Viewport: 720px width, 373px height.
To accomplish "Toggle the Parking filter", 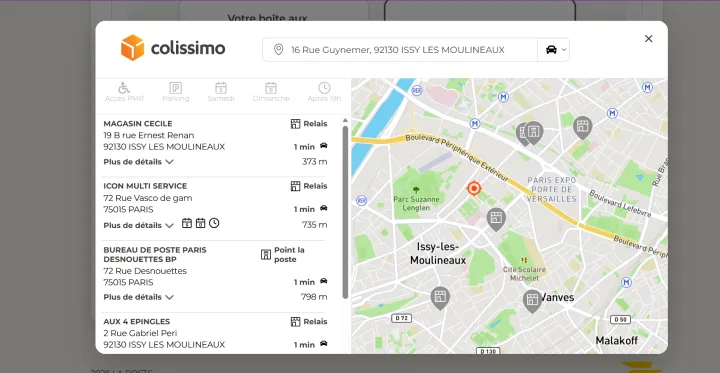I will pos(175,92).
